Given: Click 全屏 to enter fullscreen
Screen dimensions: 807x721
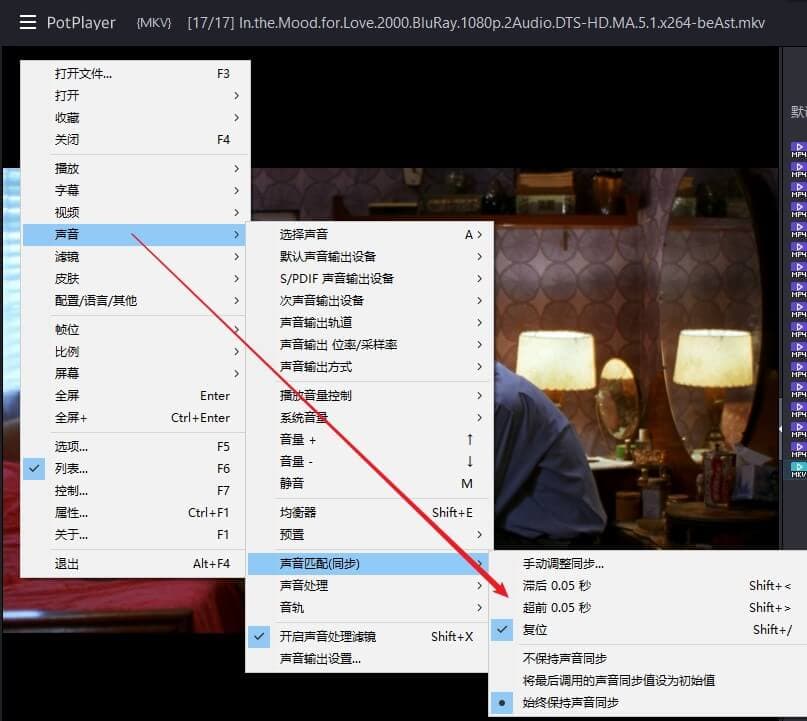Looking at the screenshot, I should pos(70,395).
